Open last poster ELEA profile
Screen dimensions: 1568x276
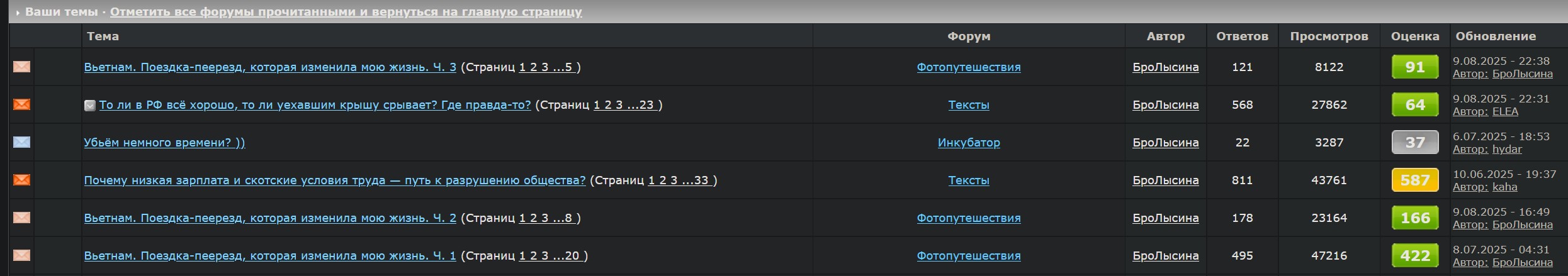tap(1505, 111)
